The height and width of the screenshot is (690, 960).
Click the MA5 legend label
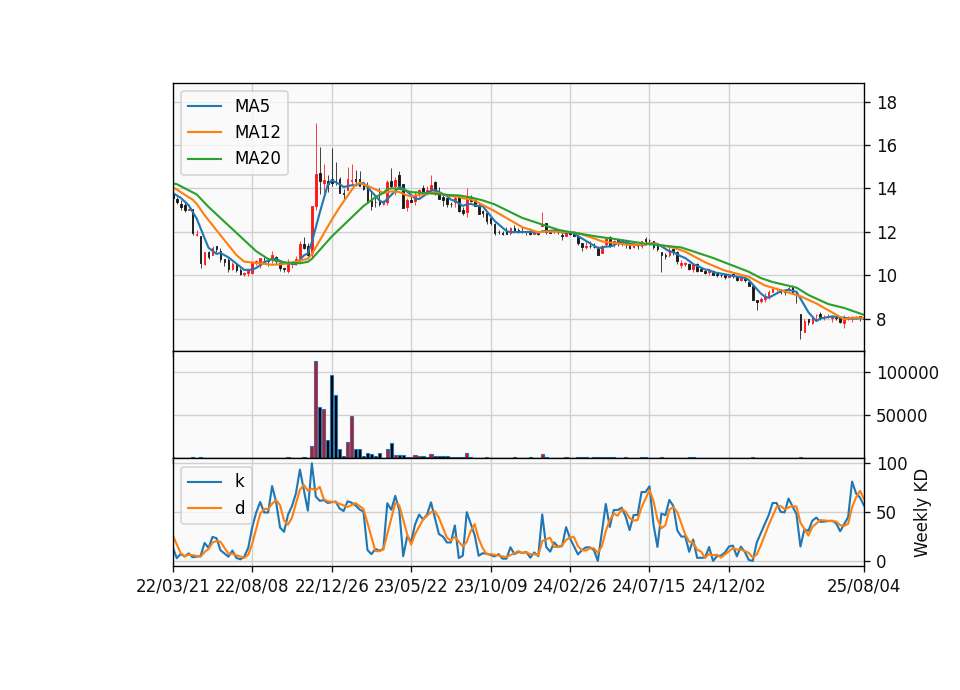[252, 106]
